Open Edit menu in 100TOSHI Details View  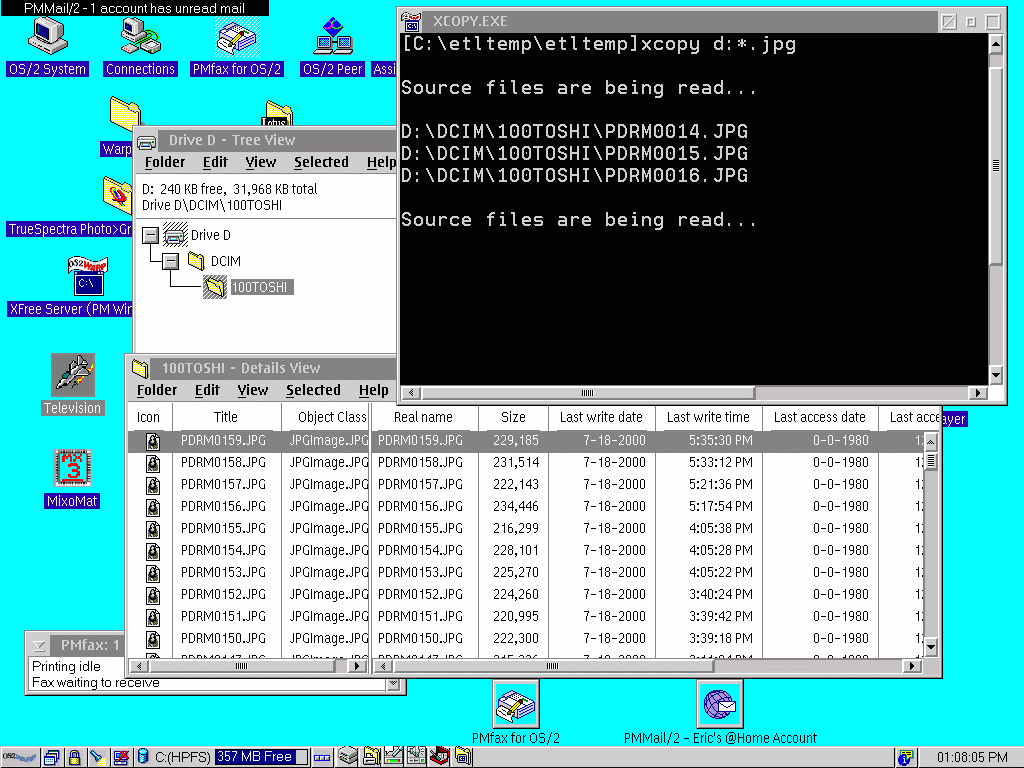(x=207, y=390)
